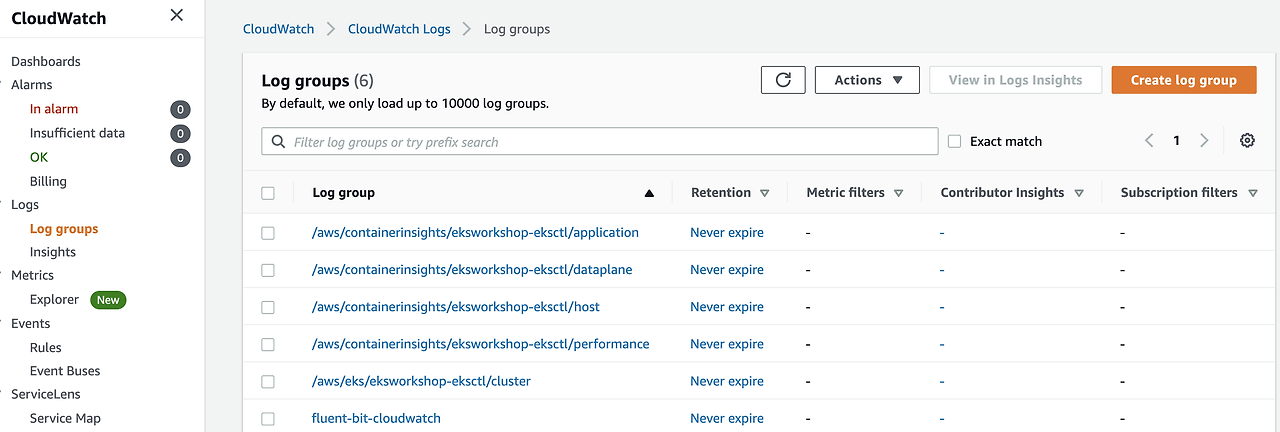Select Insights under Logs in sidebar
Viewport: 1280px width, 432px height.
(53, 252)
